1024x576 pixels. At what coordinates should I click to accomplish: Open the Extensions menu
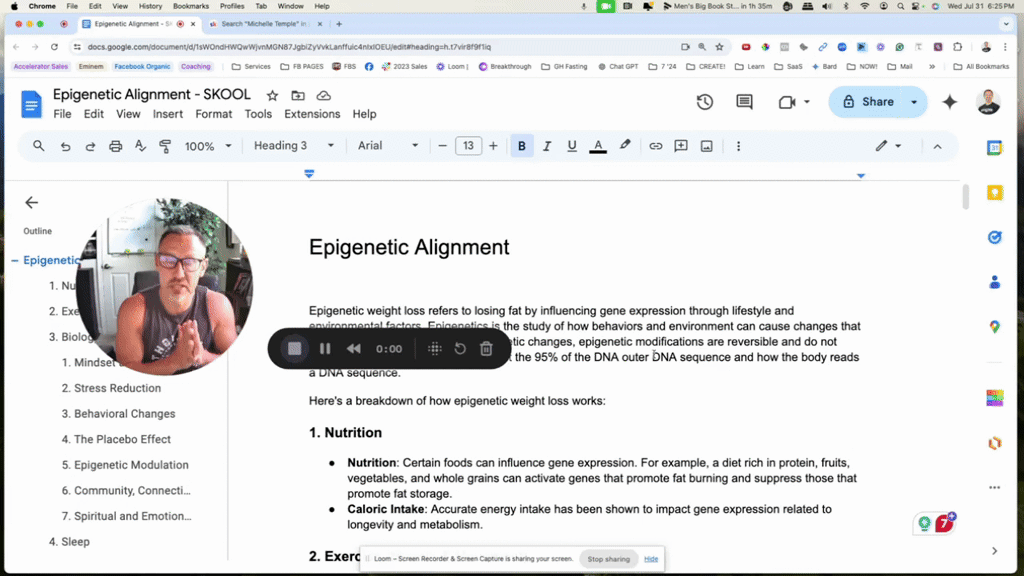tap(312, 114)
